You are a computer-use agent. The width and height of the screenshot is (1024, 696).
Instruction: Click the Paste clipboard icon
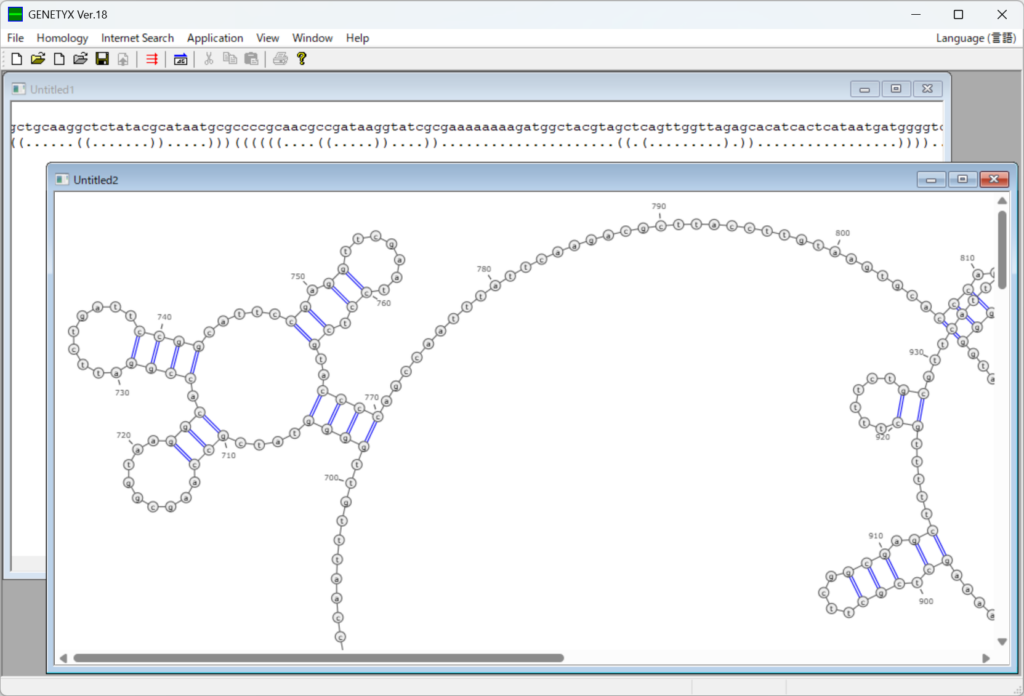(251, 59)
